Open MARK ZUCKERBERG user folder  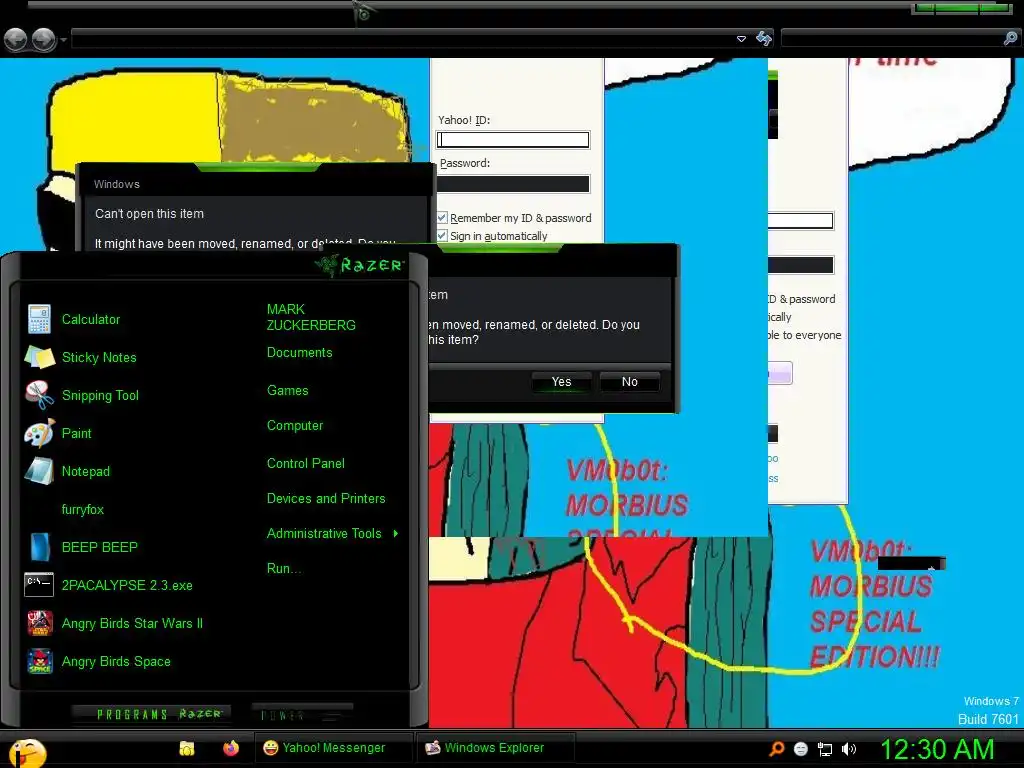pos(311,317)
